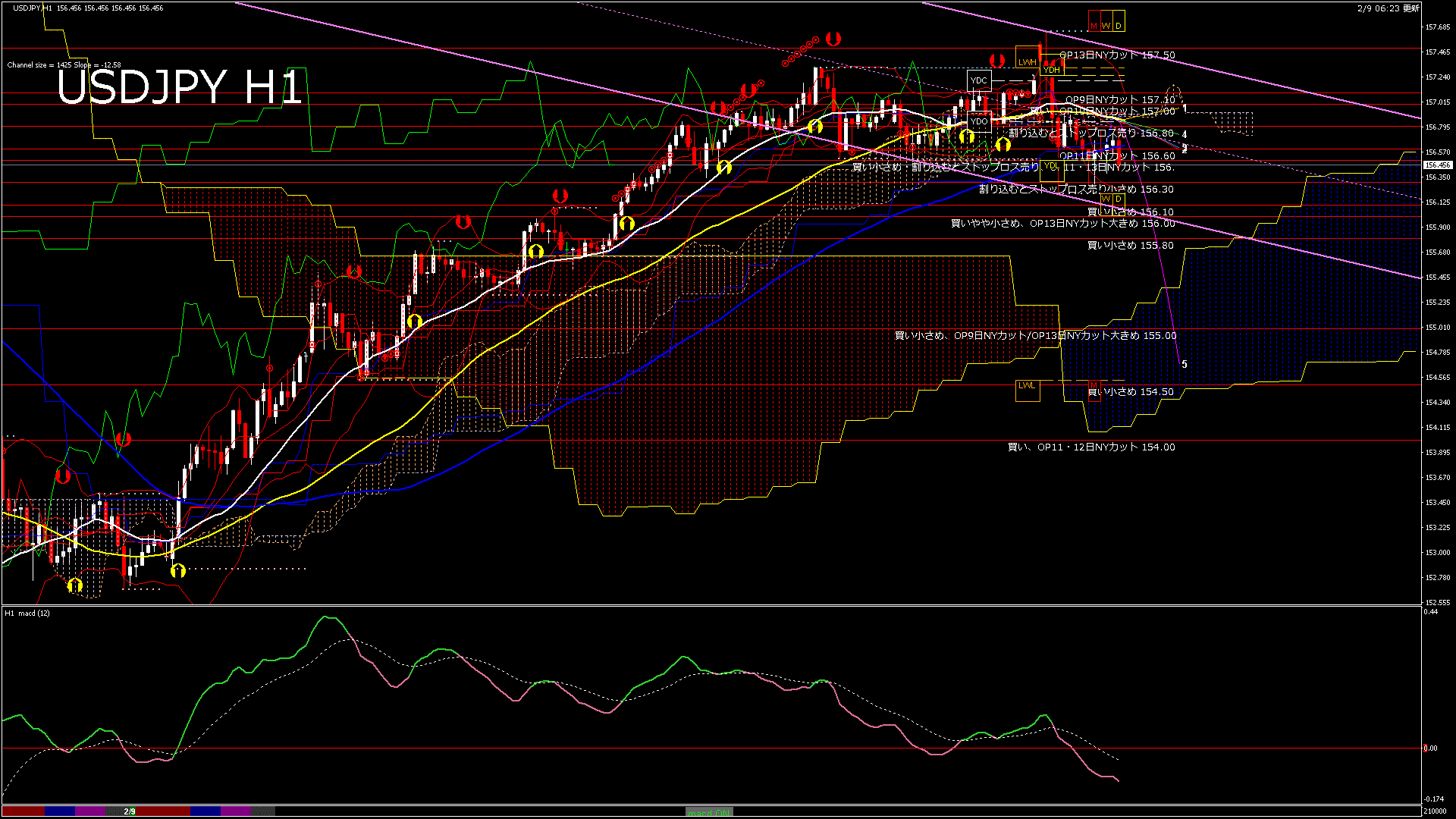Click the 買い、OP11・12日NYカット 154.00 label
The height and width of the screenshot is (819, 1456).
coord(1090,447)
